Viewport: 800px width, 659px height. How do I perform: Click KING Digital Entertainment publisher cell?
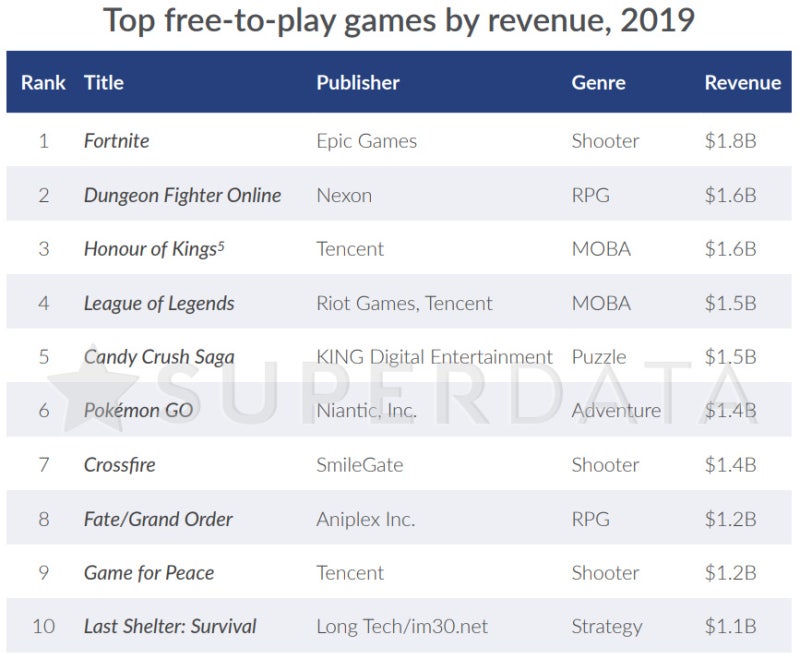(434, 357)
